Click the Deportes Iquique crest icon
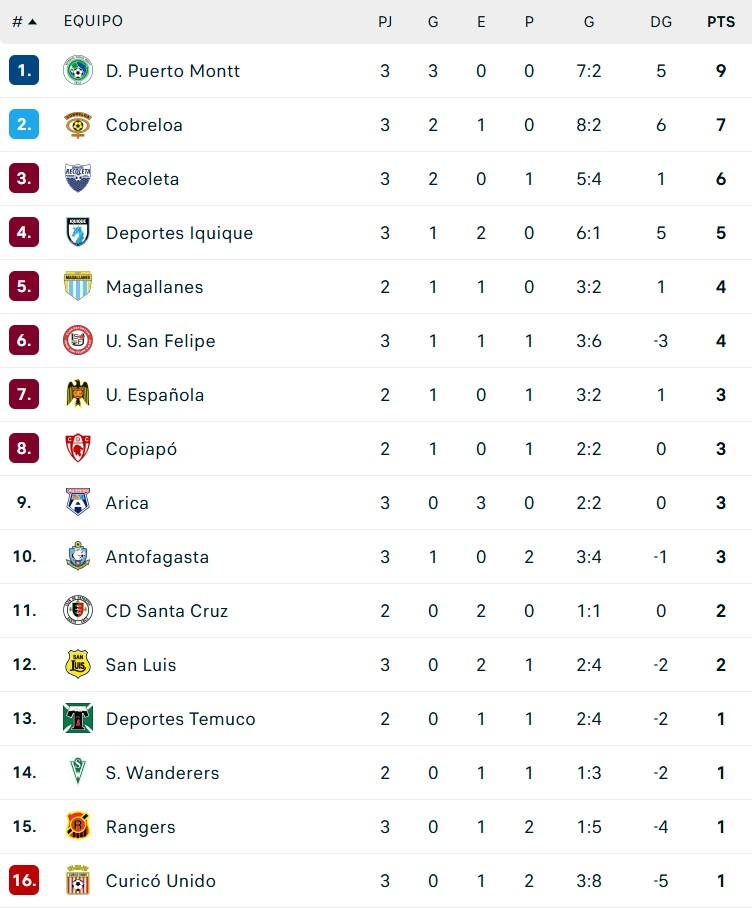752x908 pixels. click(77, 233)
